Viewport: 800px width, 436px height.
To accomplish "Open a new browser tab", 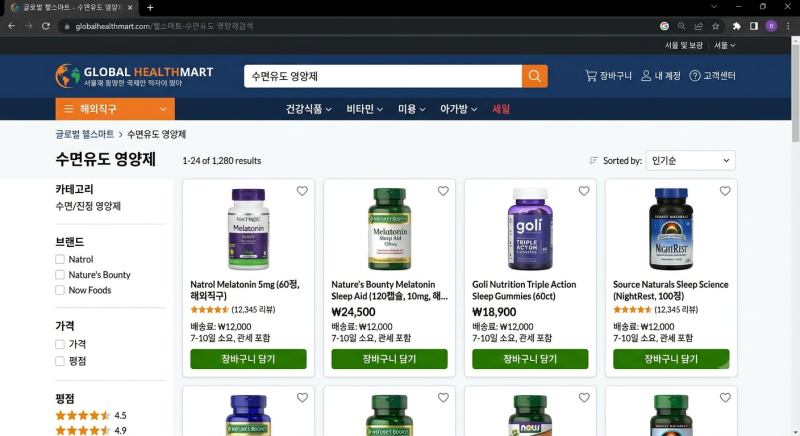I will (x=150, y=8).
